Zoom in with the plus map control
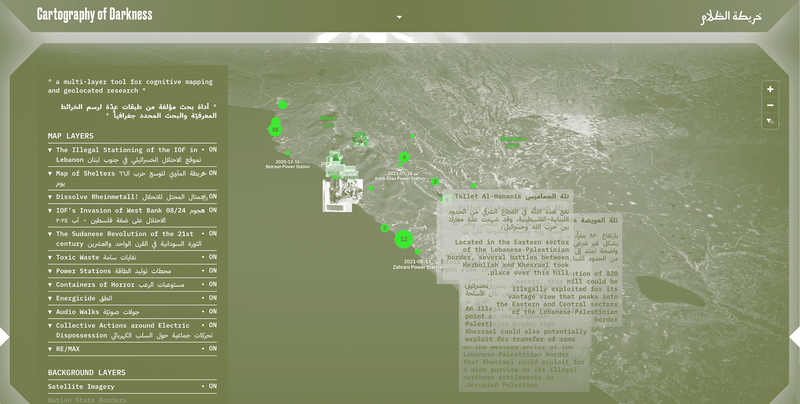800x404 pixels. pyautogui.click(x=770, y=89)
